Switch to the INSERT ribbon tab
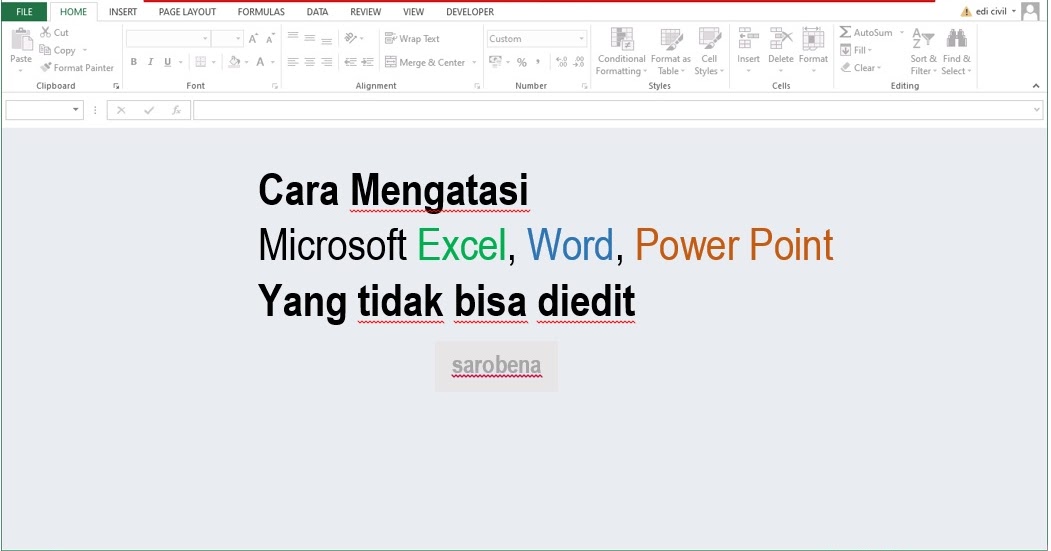This screenshot has width=1051, height=551. click(x=123, y=11)
